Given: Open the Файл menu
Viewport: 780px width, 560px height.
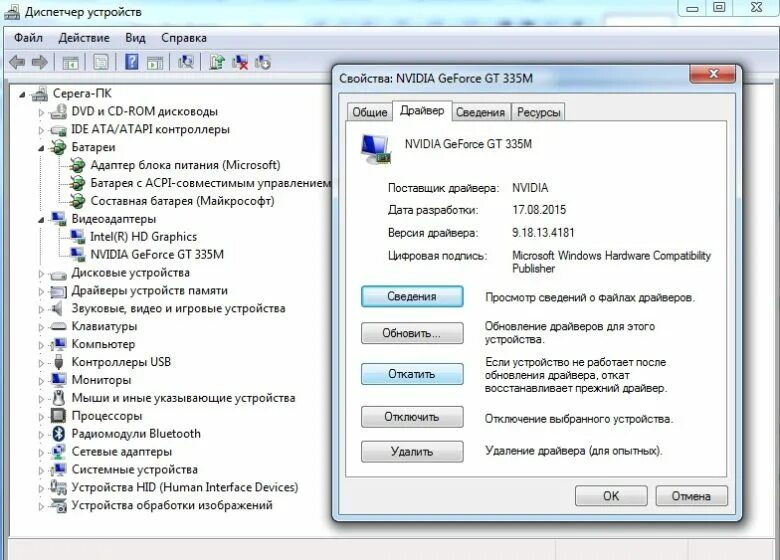Looking at the screenshot, I should click(x=28, y=38).
